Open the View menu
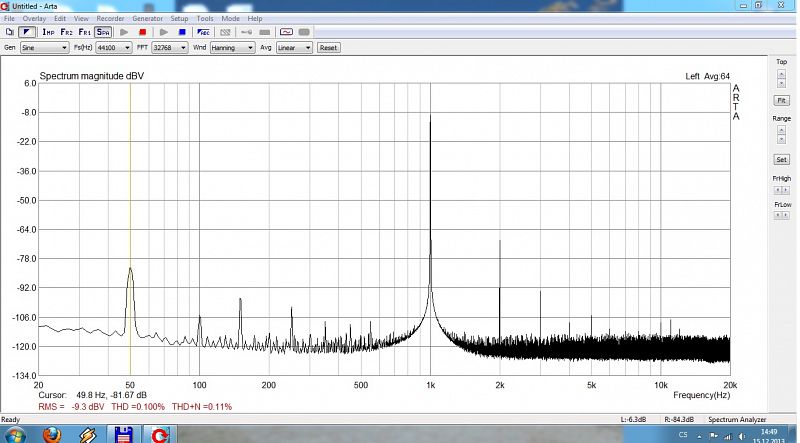800x443 pixels. click(81, 18)
